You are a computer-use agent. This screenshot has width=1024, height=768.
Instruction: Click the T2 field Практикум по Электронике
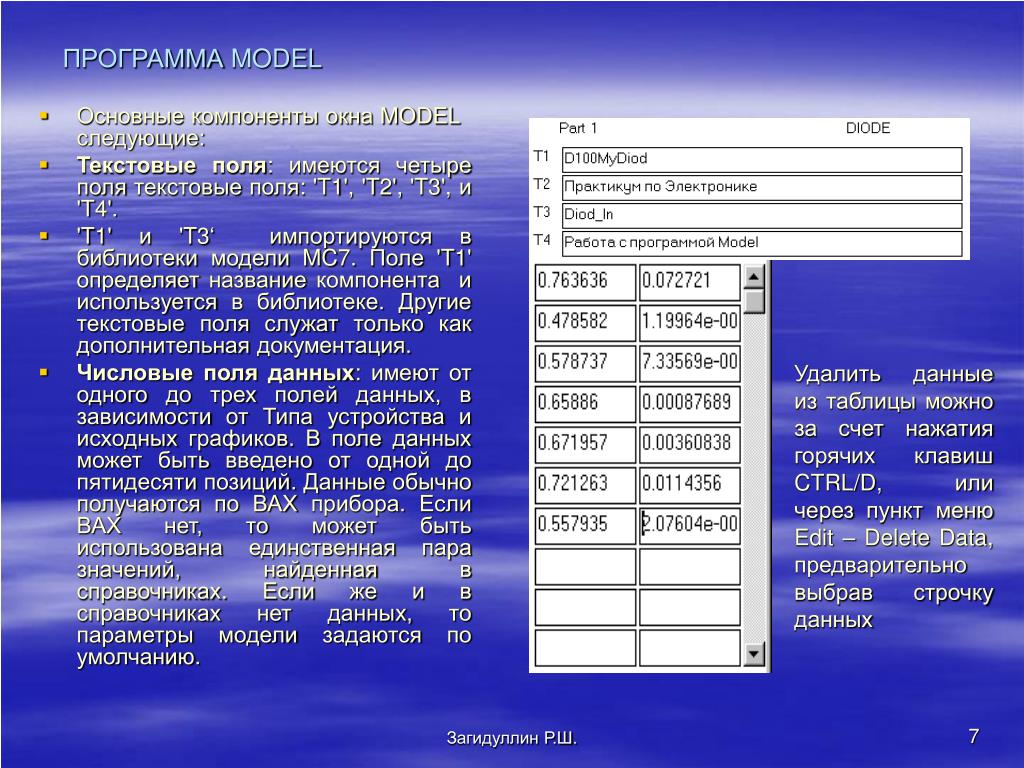click(761, 187)
